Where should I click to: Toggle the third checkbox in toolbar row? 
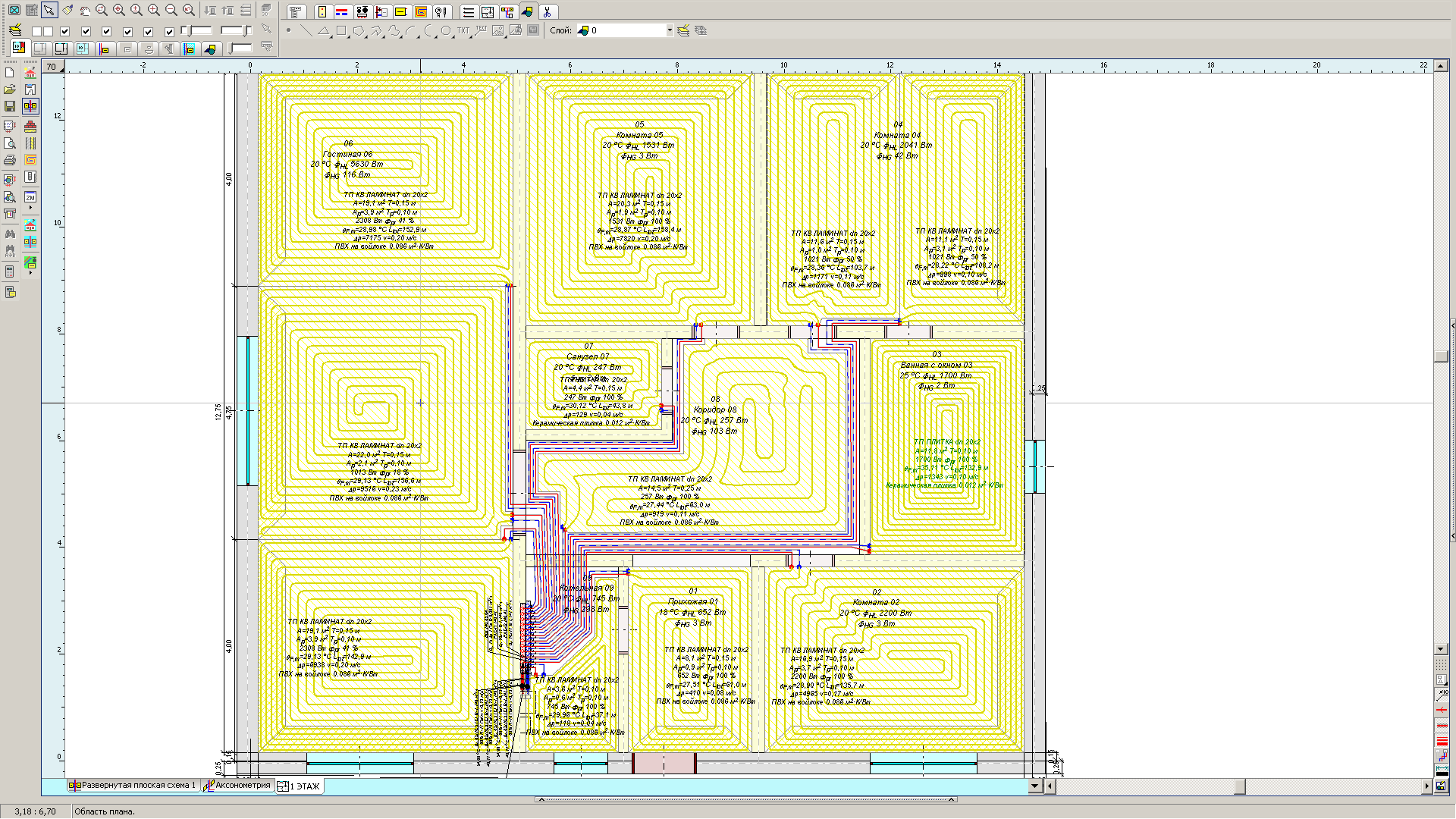point(106,31)
